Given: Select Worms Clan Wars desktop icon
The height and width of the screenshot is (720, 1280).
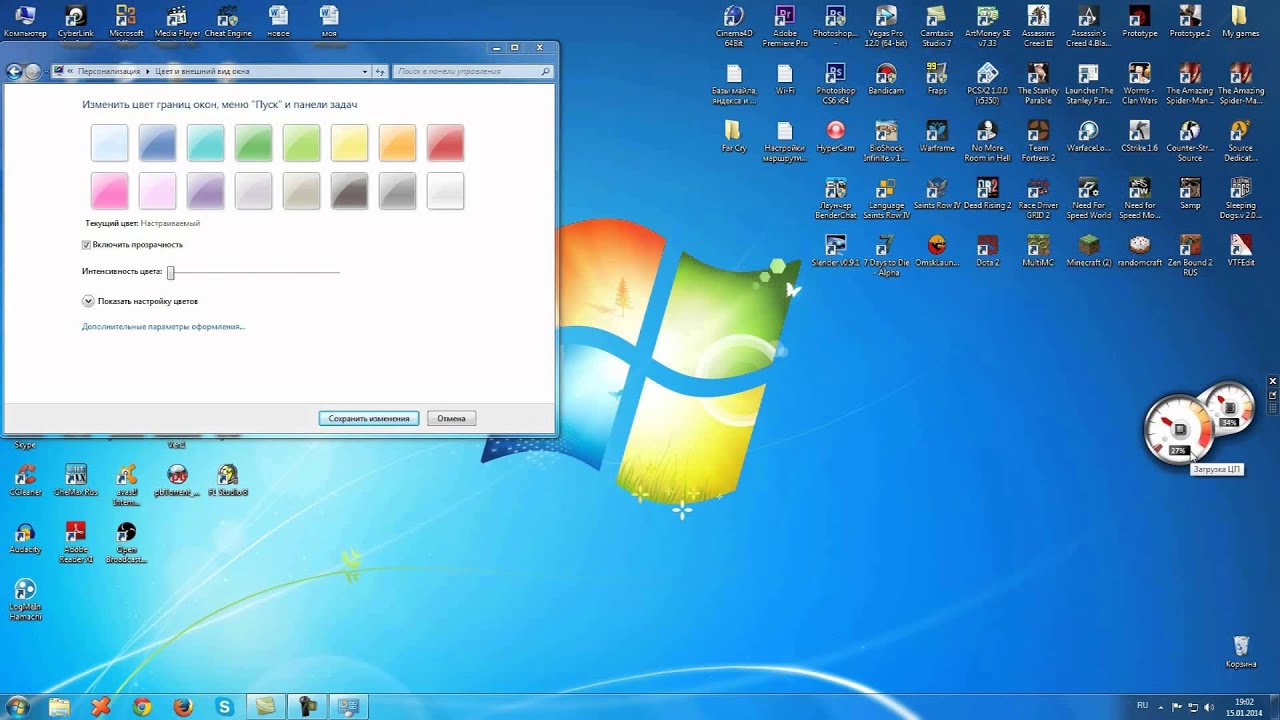Looking at the screenshot, I should pos(1139,84).
